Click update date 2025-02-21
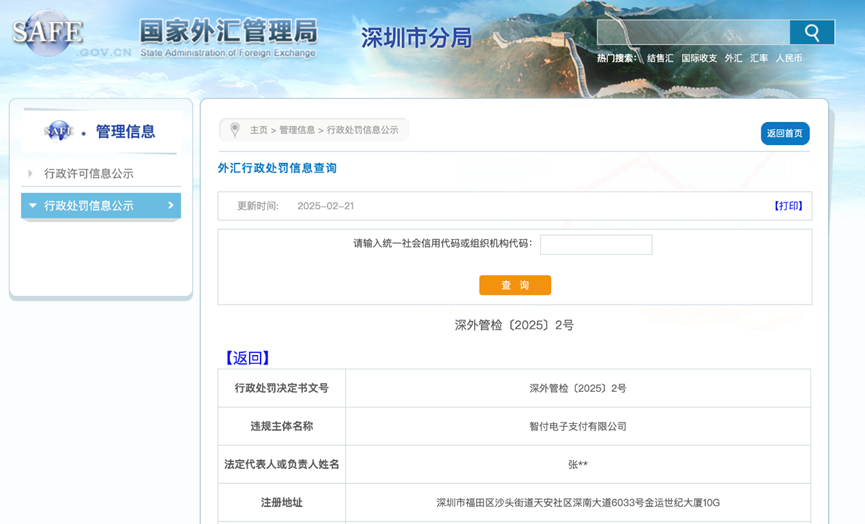This screenshot has height=524, width=865. click(325, 206)
